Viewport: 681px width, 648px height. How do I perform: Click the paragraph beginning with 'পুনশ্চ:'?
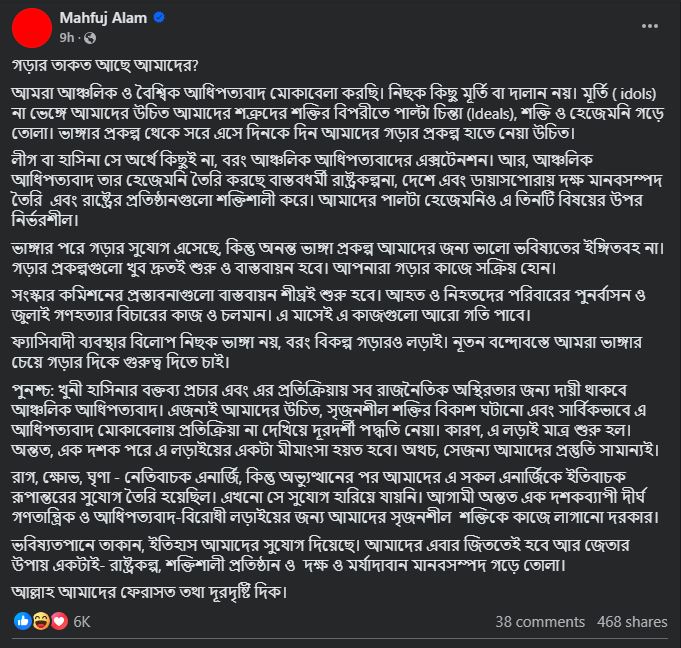click(x=336, y=420)
